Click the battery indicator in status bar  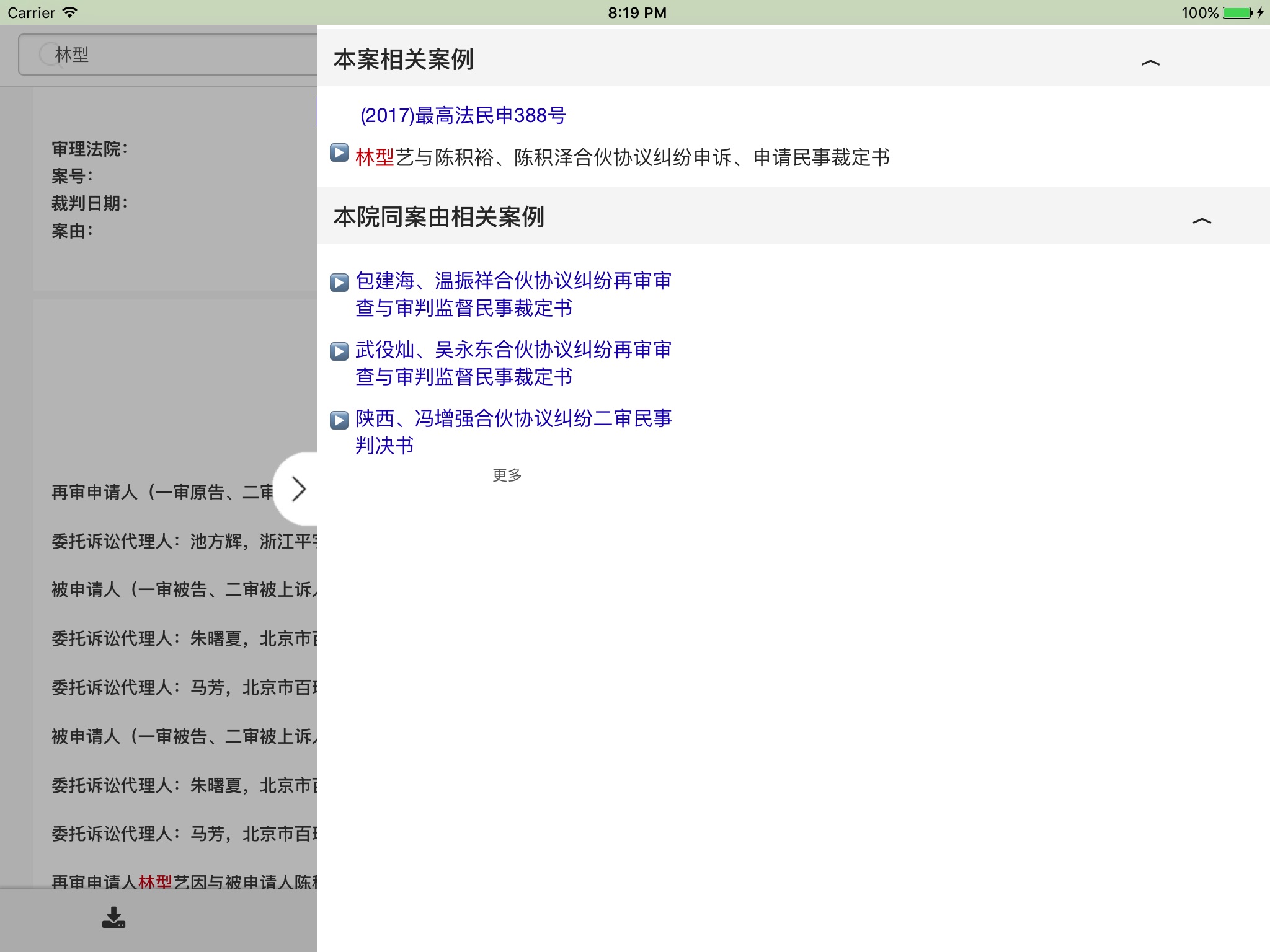coord(1238,12)
